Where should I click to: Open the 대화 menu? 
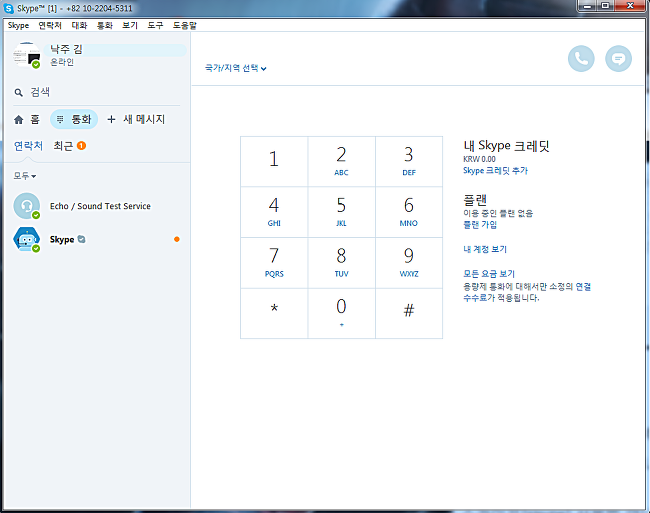79,25
